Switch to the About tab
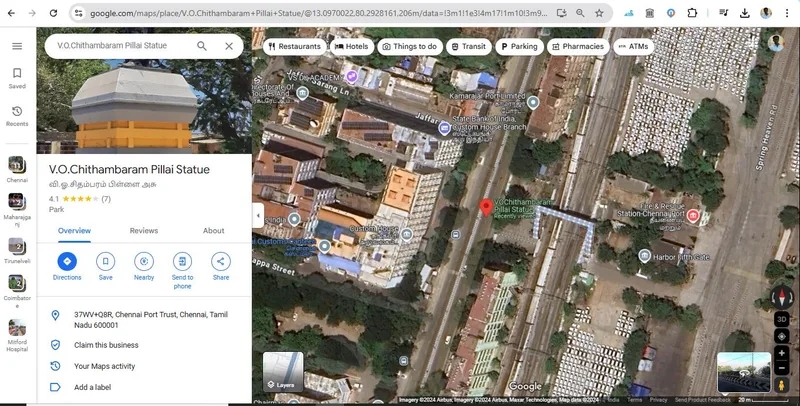The height and width of the screenshot is (406, 800). (x=213, y=231)
